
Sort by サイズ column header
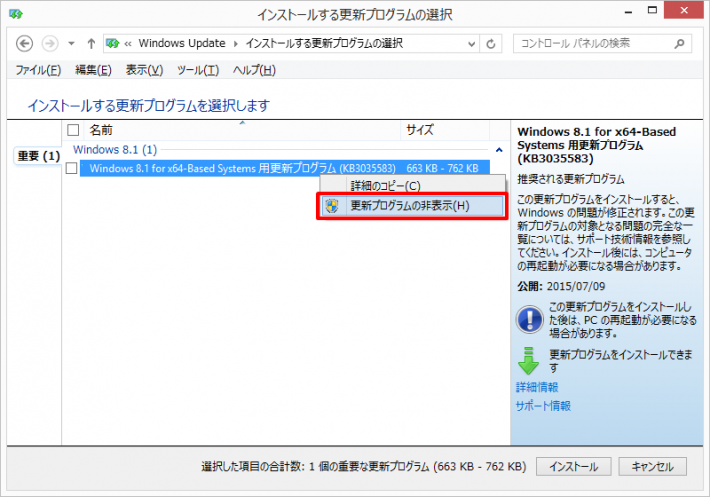445,130
